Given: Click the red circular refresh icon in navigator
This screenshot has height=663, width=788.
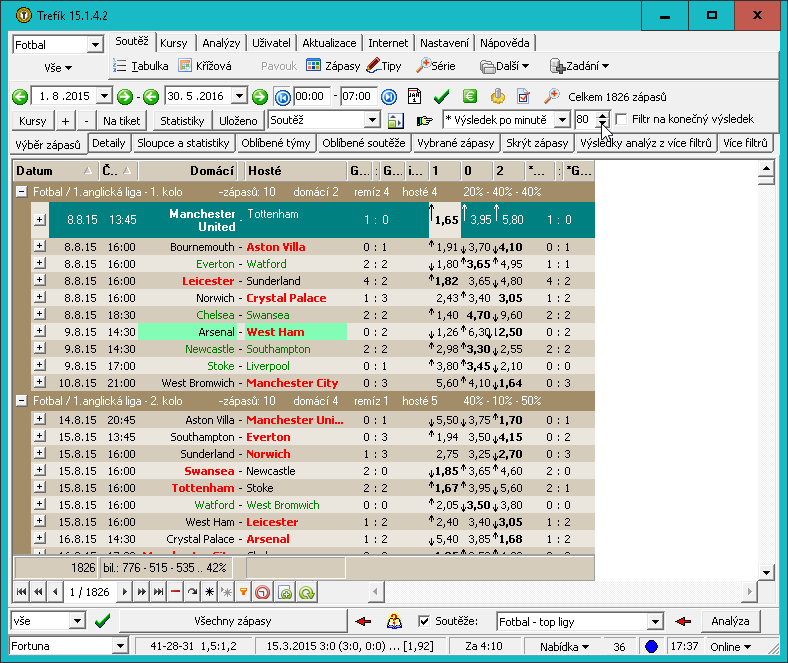Looking at the screenshot, I should tap(262, 592).
